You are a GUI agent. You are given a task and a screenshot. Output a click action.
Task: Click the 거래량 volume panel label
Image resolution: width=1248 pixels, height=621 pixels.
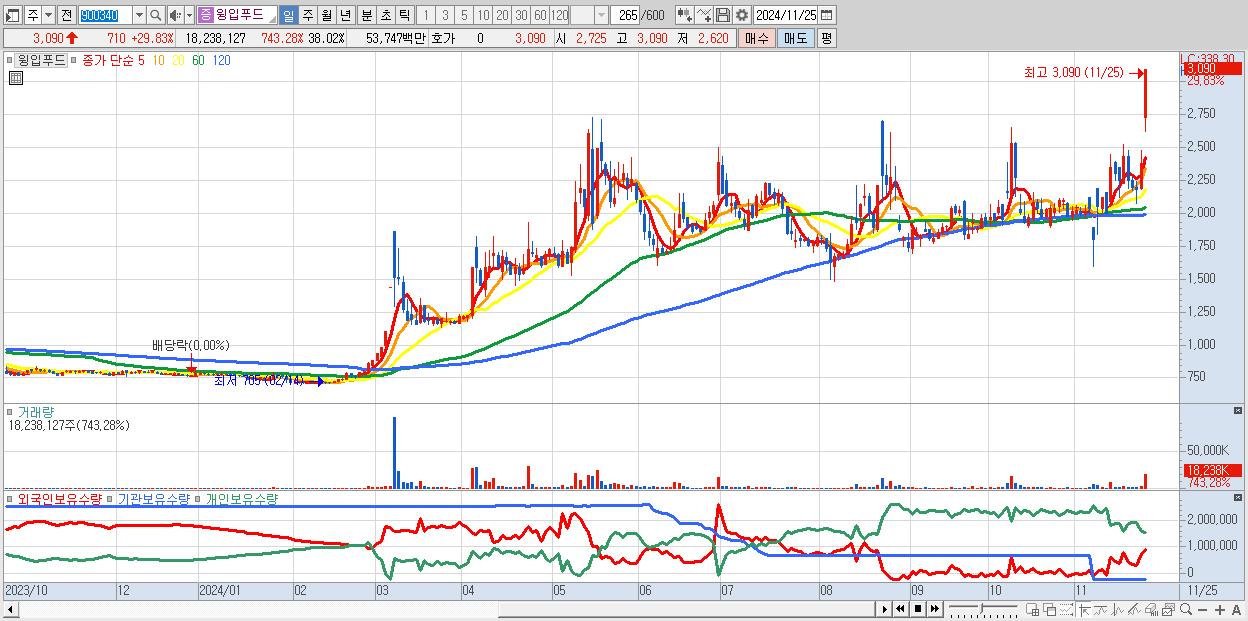pos(34,411)
